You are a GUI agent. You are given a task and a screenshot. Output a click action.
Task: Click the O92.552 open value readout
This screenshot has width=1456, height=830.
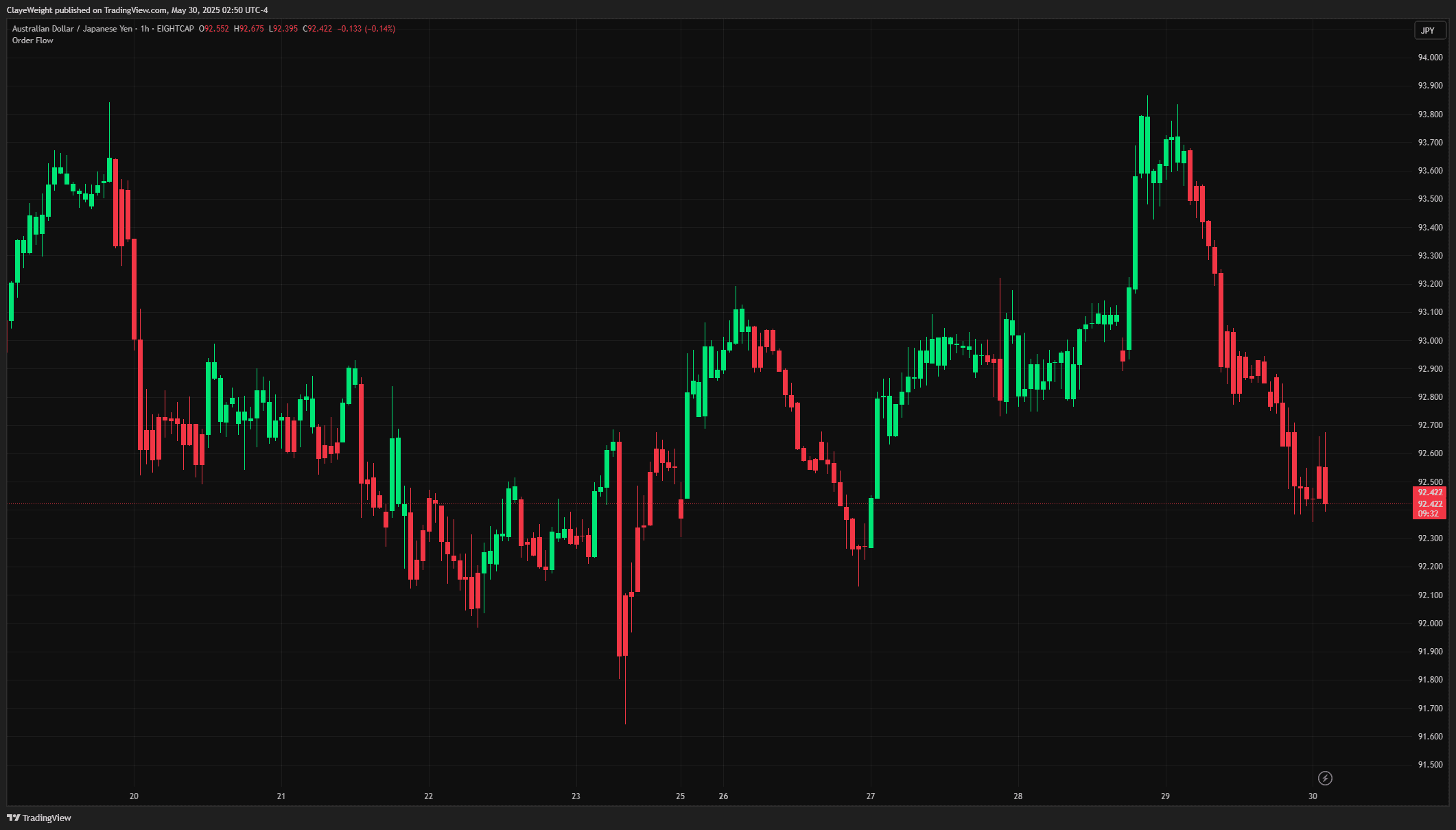coord(214,29)
